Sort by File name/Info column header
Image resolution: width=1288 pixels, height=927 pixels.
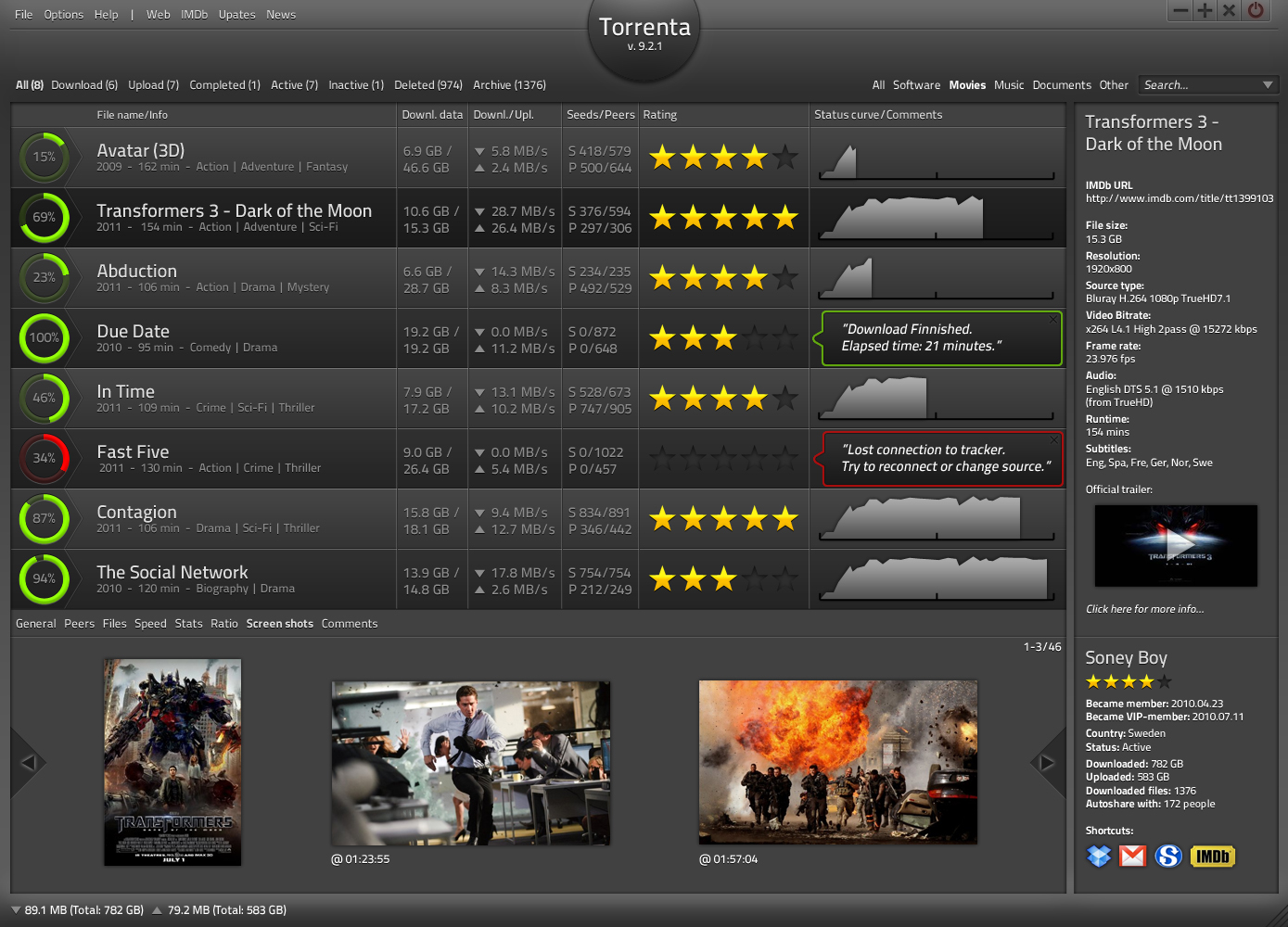(x=133, y=115)
